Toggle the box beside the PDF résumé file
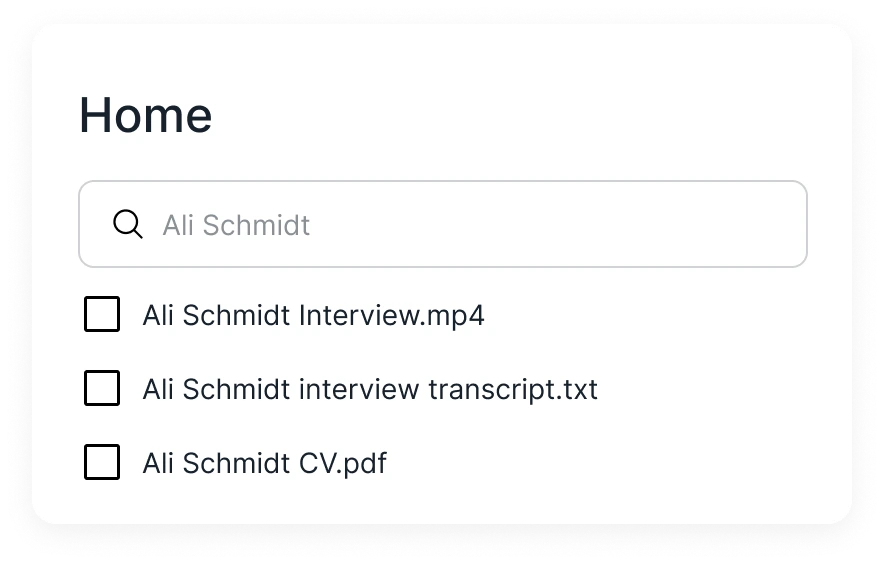Viewport: 884px width, 564px height. click(x=102, y=462)
